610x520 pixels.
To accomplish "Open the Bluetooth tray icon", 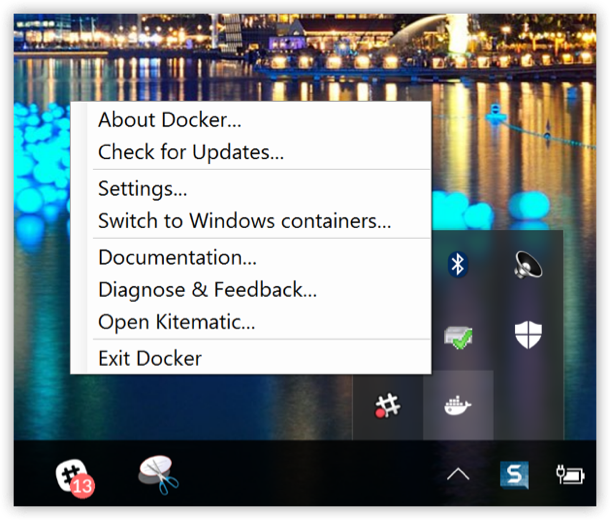I will click(x=458, y=264).
